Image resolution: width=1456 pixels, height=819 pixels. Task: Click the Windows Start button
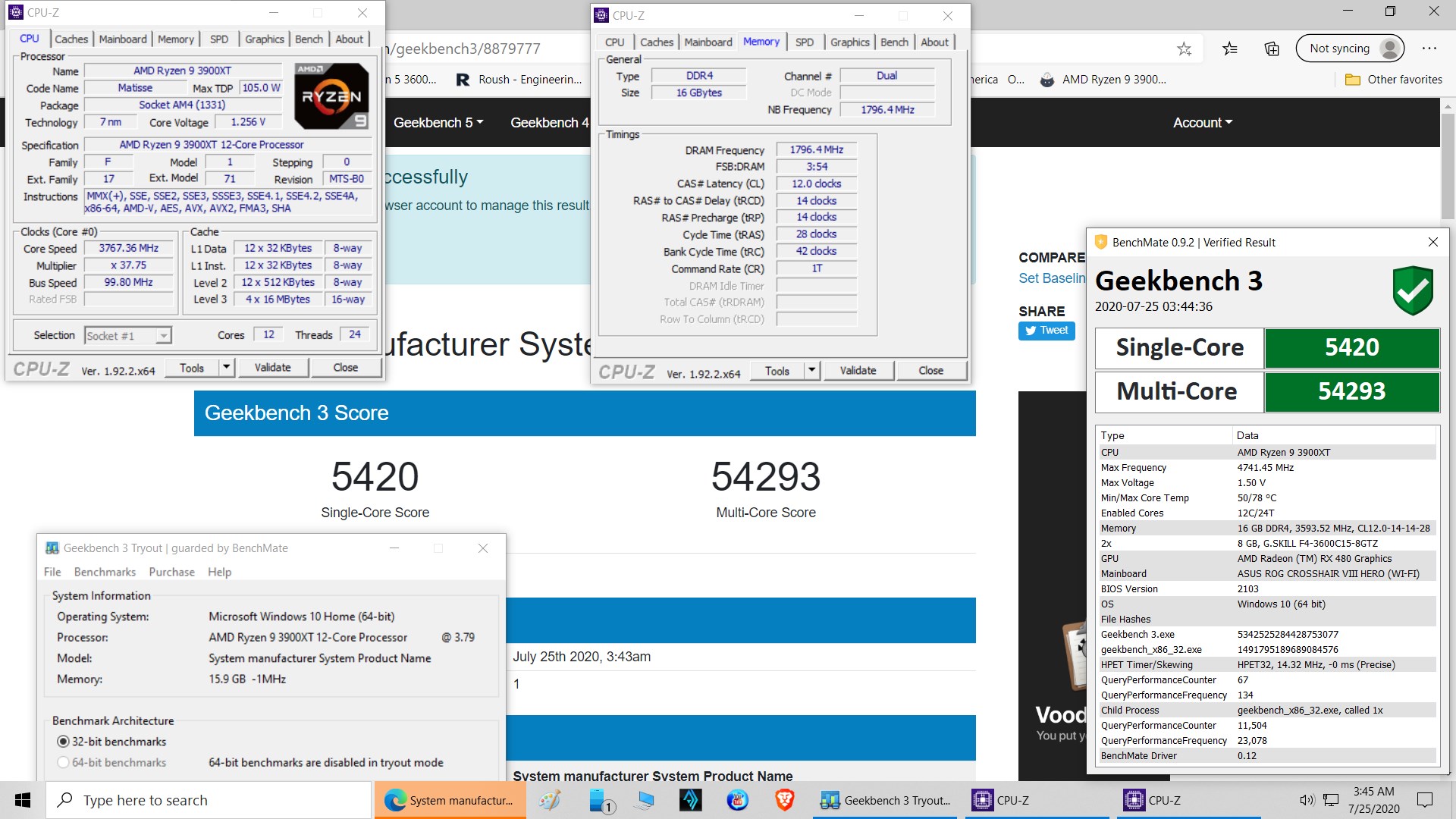(23, 800)
